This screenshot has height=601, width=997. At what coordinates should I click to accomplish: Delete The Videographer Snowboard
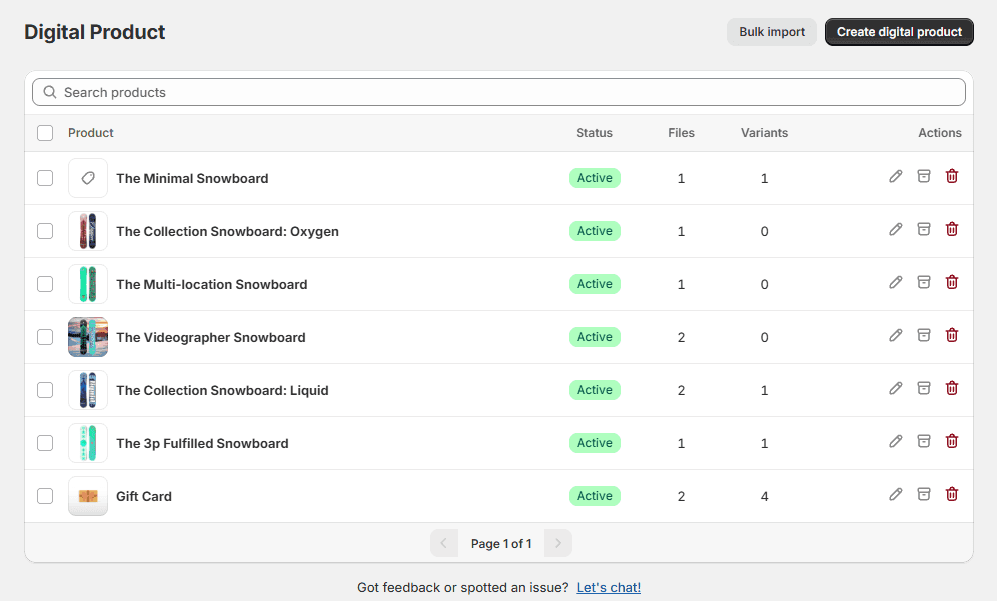(952, 335)
